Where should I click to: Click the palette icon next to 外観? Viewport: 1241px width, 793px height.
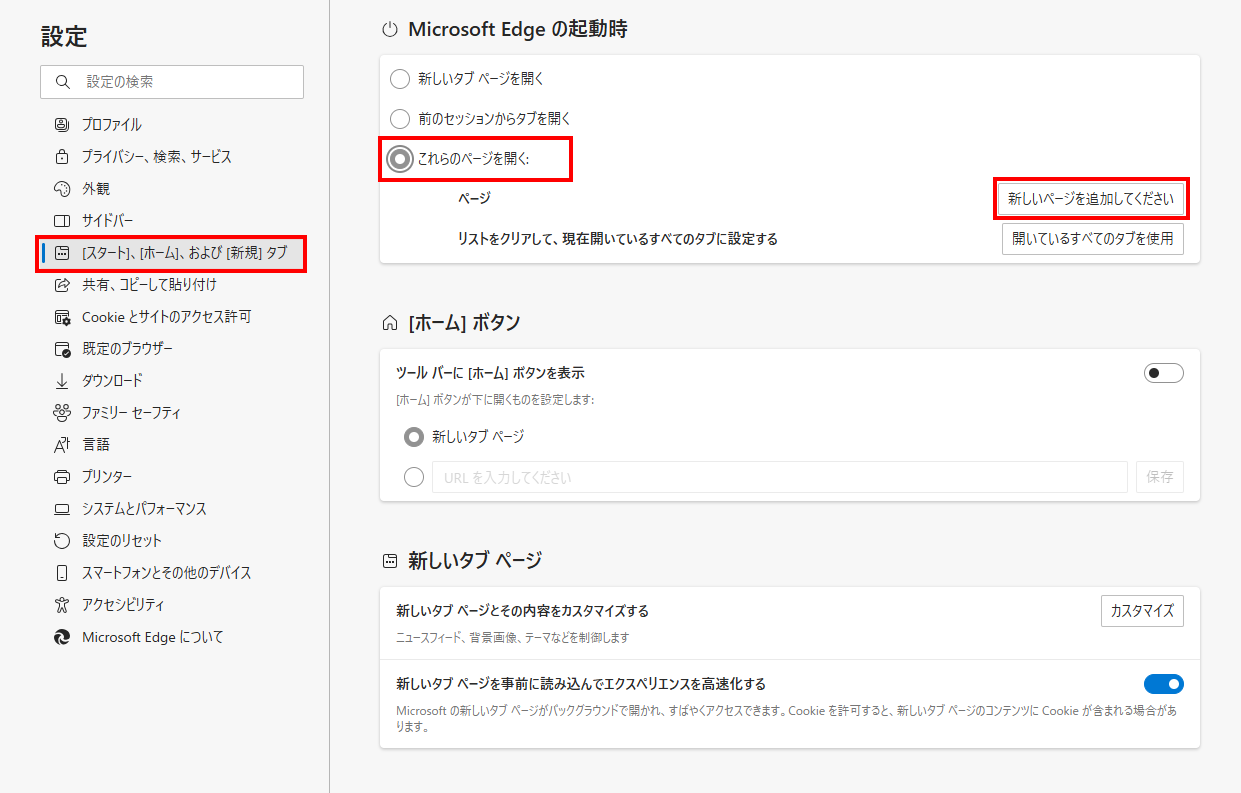click(62, 189)
